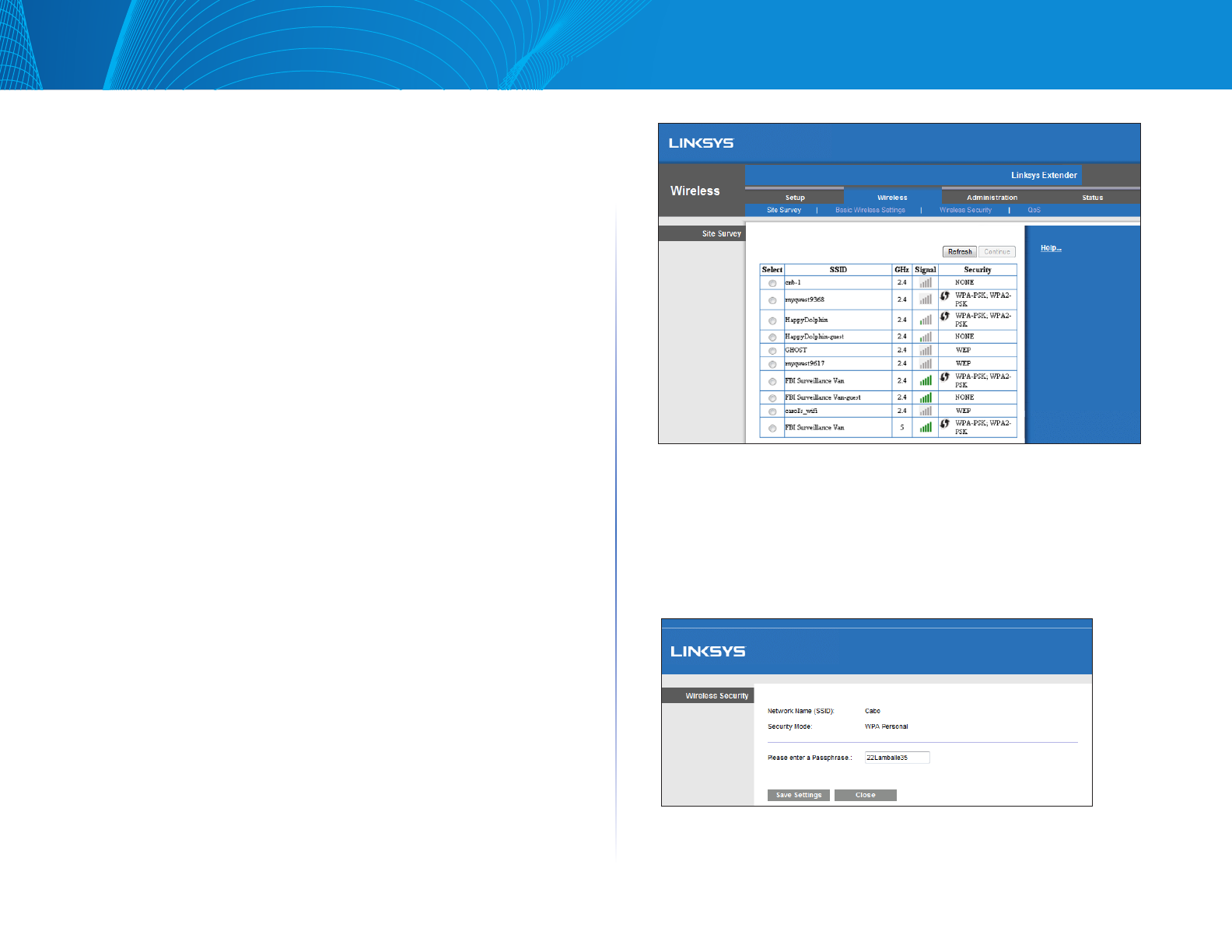Pick the GHOST network radio button
The height and width of the screenshot is (952, 1232).
pos(772,351)
